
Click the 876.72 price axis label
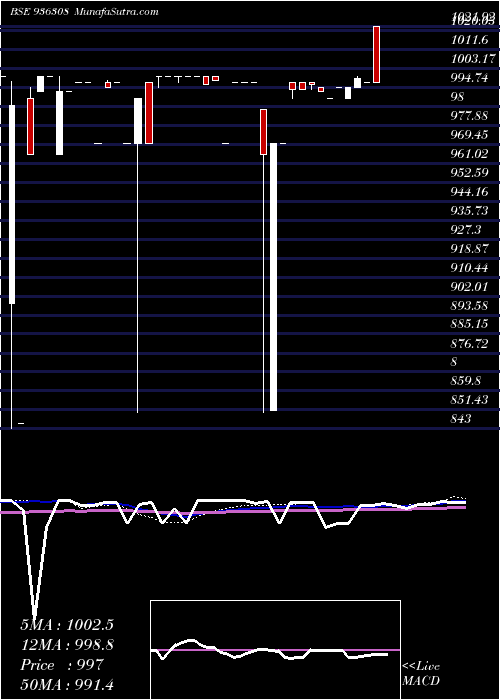click(469, 343)
